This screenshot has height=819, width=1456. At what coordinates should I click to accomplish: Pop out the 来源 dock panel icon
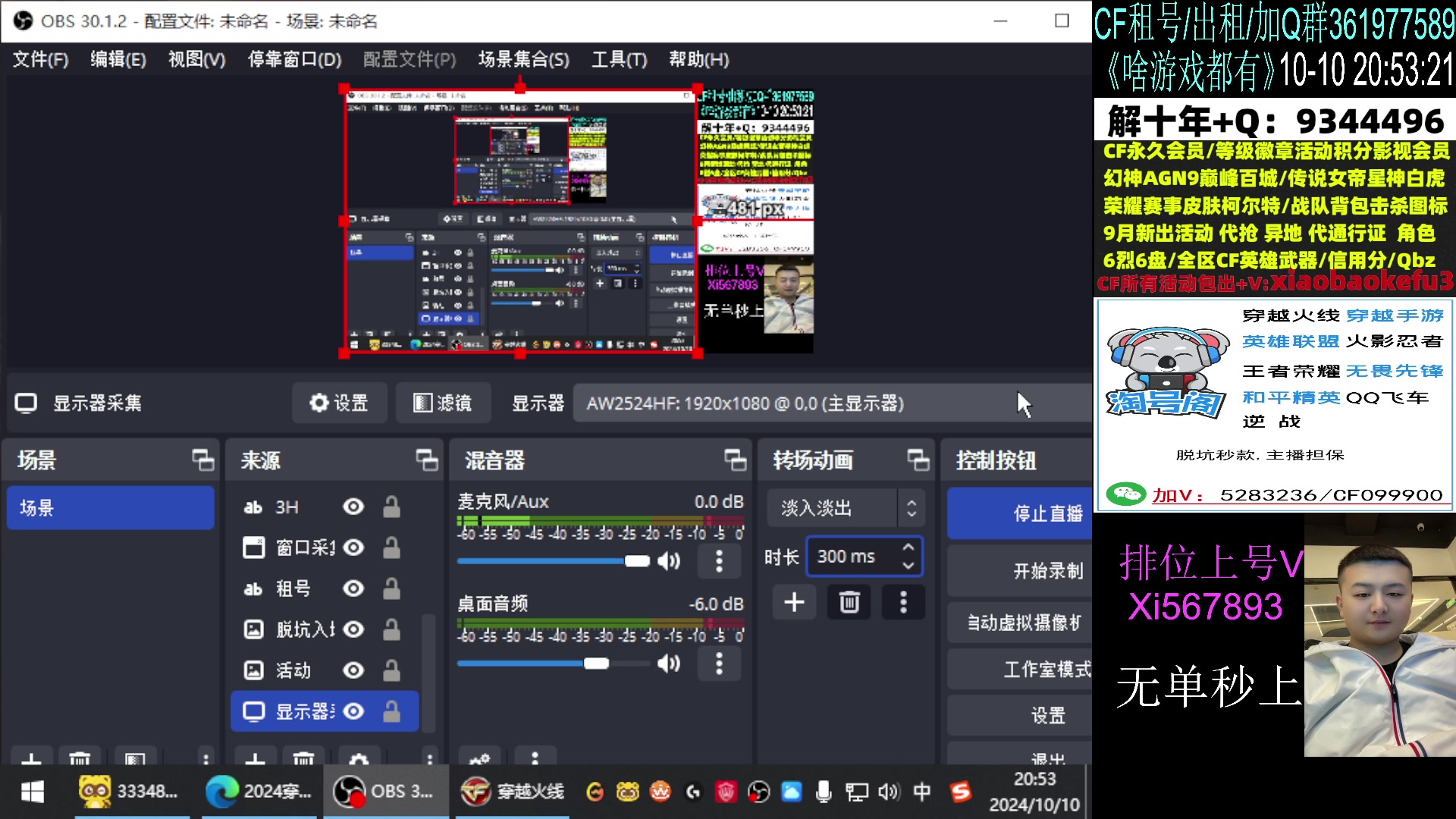(x=427, y=460)
